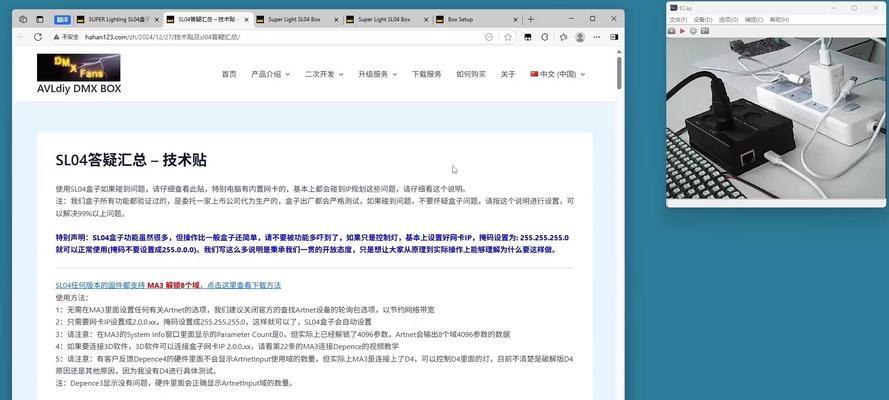Open ECap 文件(F) menu
The width and height of the screenshot is (889, 400).
pyautogui.click(x=679, y=20)
